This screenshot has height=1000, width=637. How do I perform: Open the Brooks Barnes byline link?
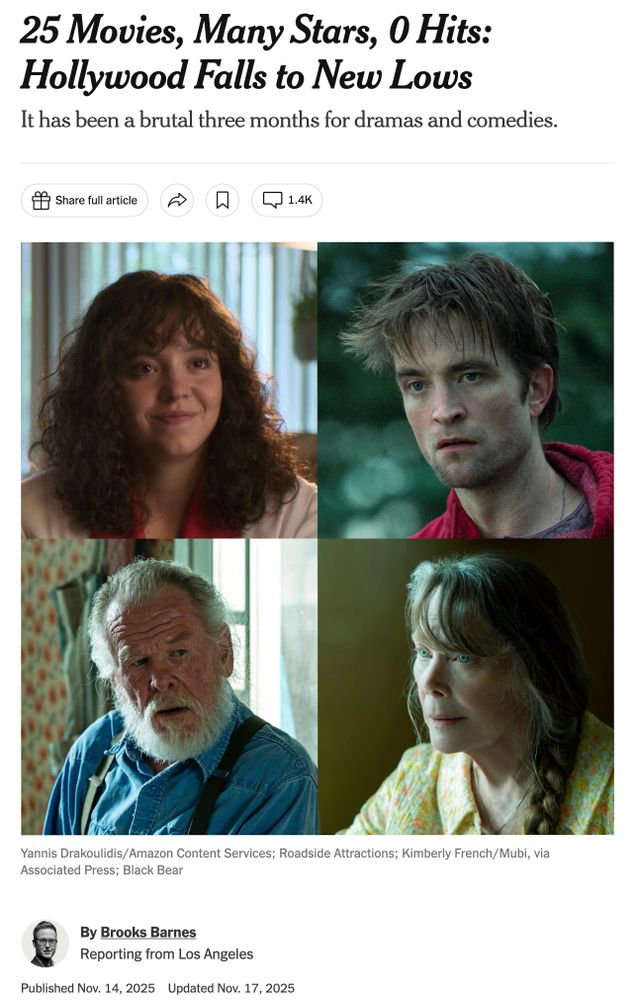click(x=148, y=932)
